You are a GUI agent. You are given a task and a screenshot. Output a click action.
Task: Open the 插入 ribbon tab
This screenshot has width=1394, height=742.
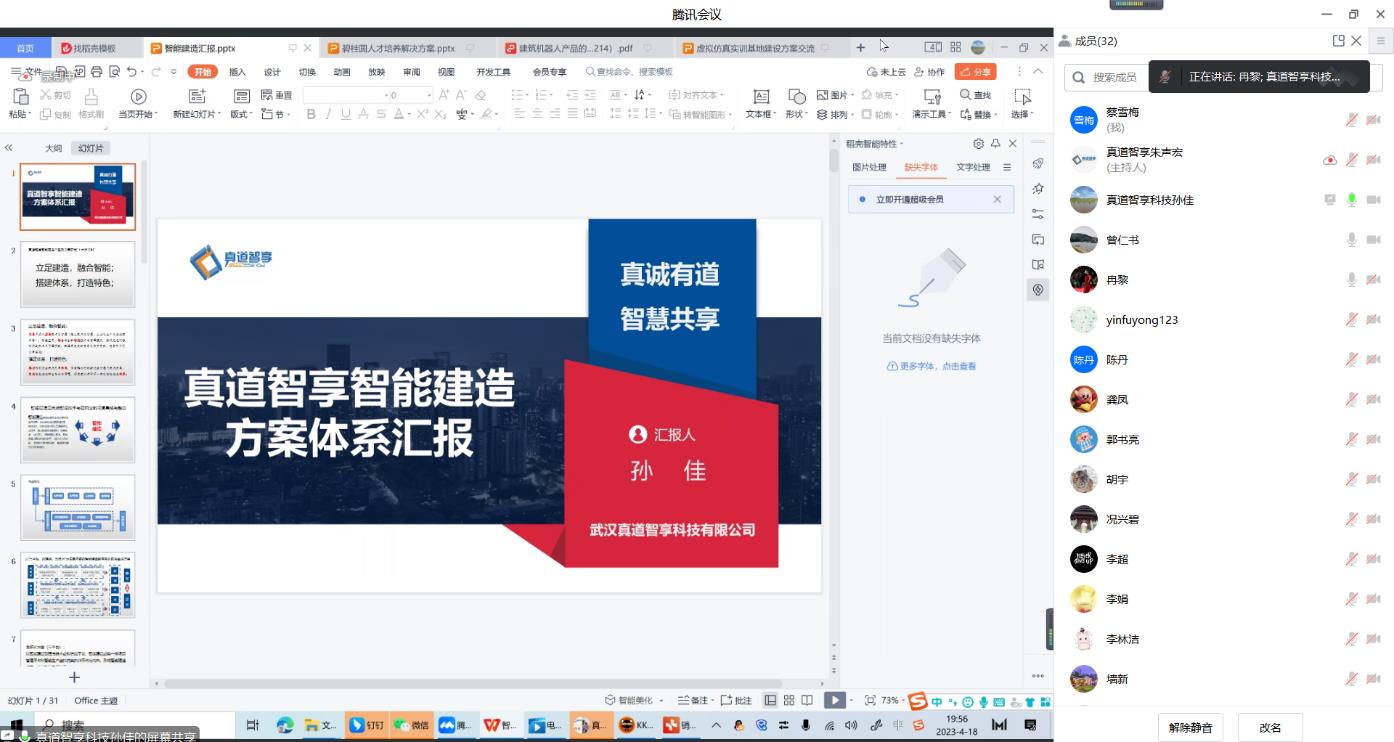[x=237, y=72]
